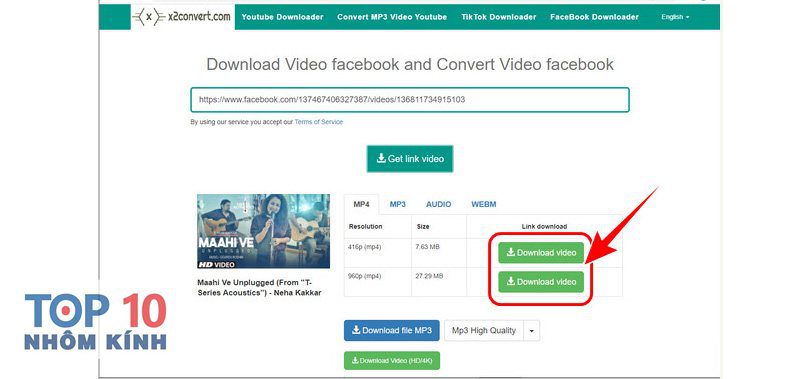Viewport: 800px width, 379px height.
Task: Click the 'Link download' column header
Action: [x=544, y=226]
